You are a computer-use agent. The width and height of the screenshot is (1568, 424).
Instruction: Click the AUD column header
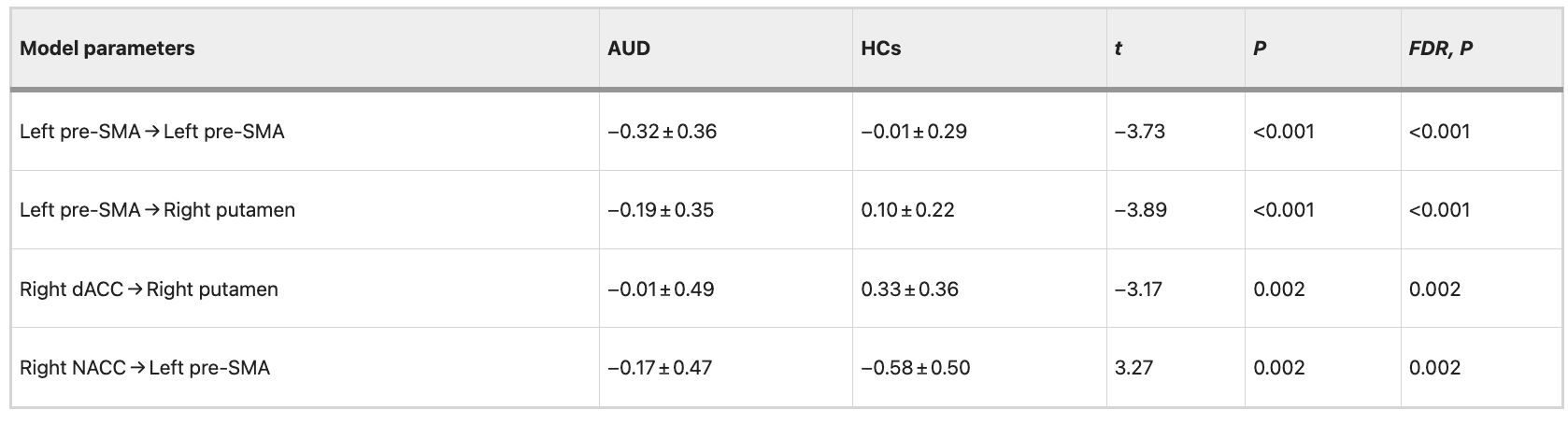click(629, 49)
